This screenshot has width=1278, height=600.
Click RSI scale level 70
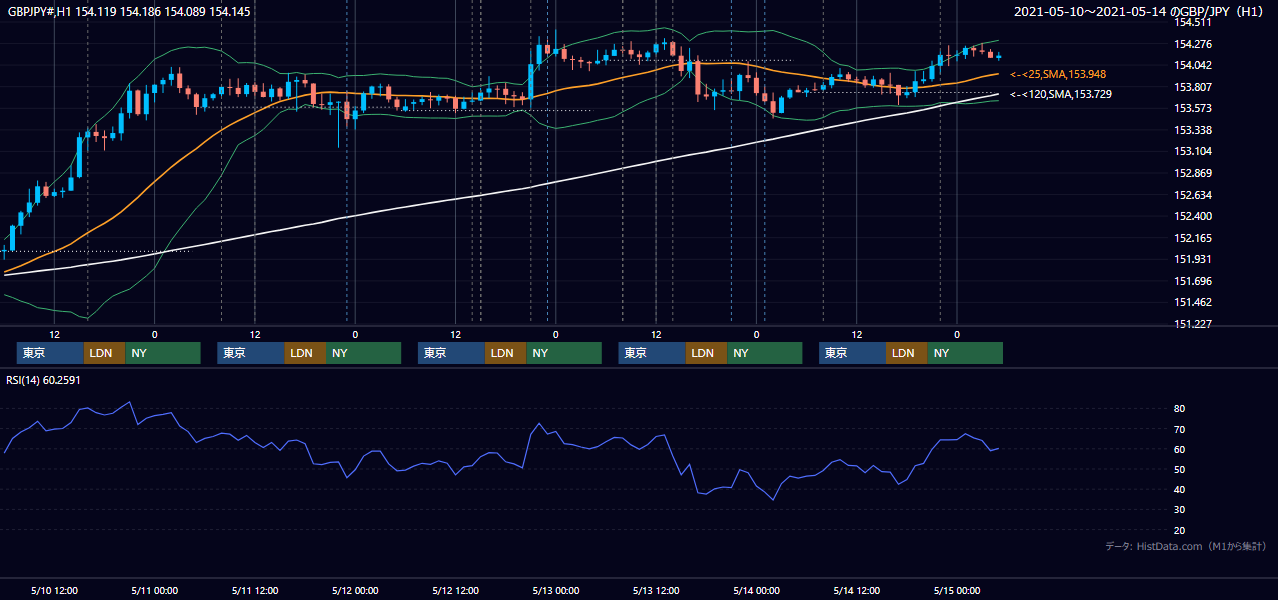[x=1179, y=429]
